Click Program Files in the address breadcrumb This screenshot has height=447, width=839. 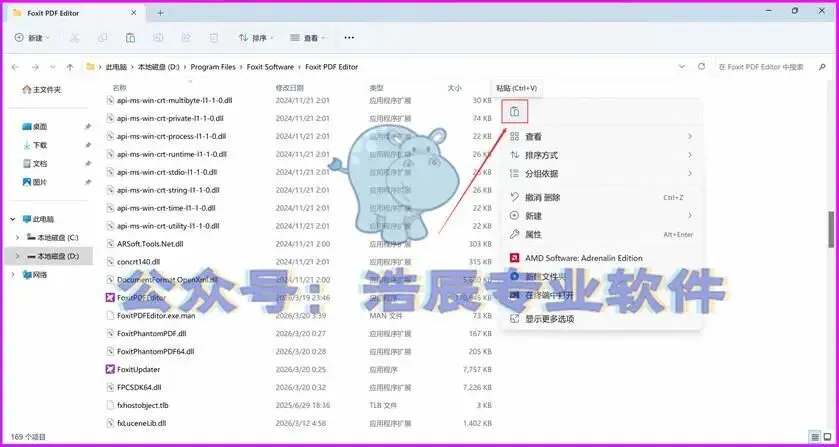pyautogui.click(x=213, y=67)
